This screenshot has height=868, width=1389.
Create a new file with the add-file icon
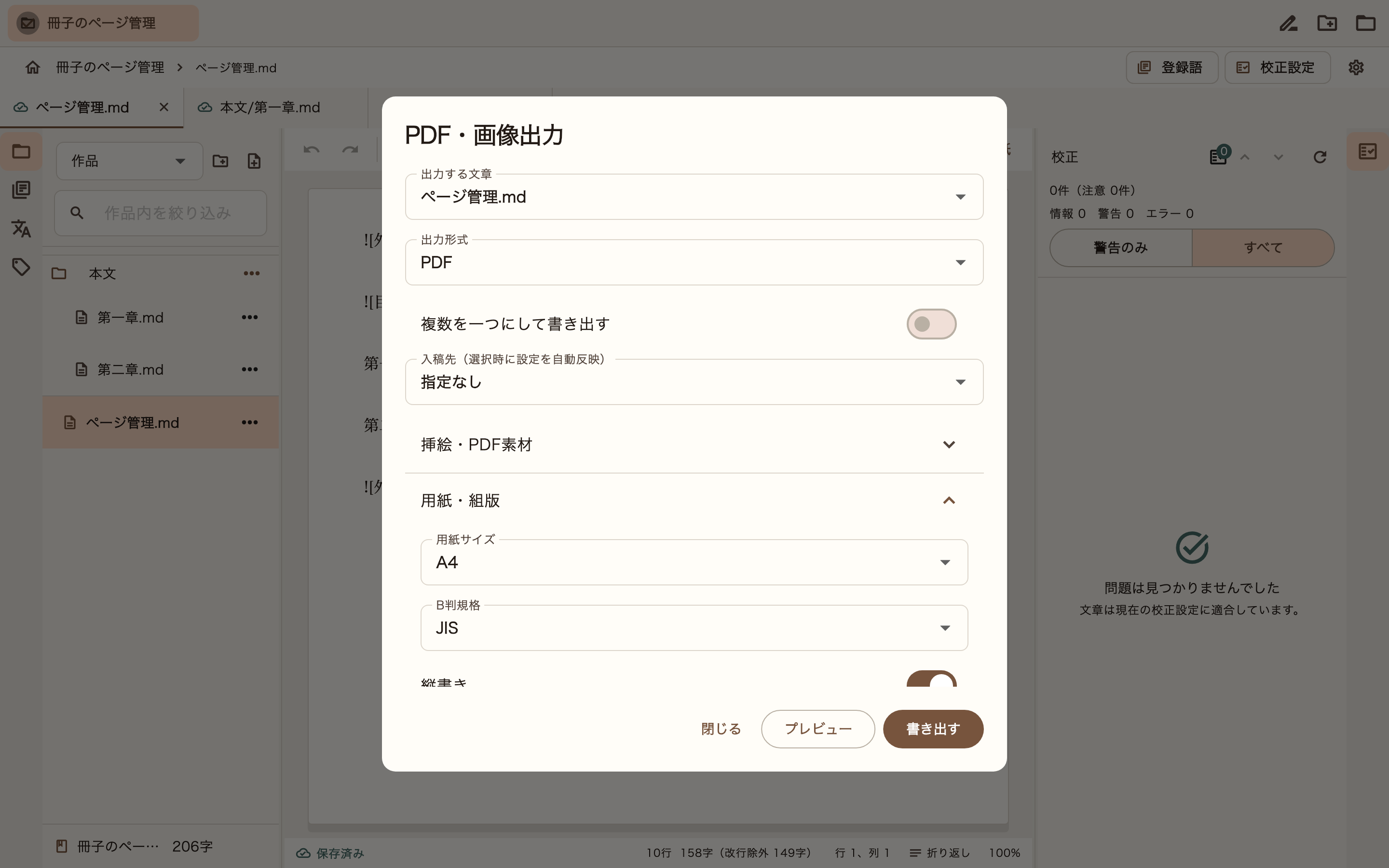click(x=254, y=162)
